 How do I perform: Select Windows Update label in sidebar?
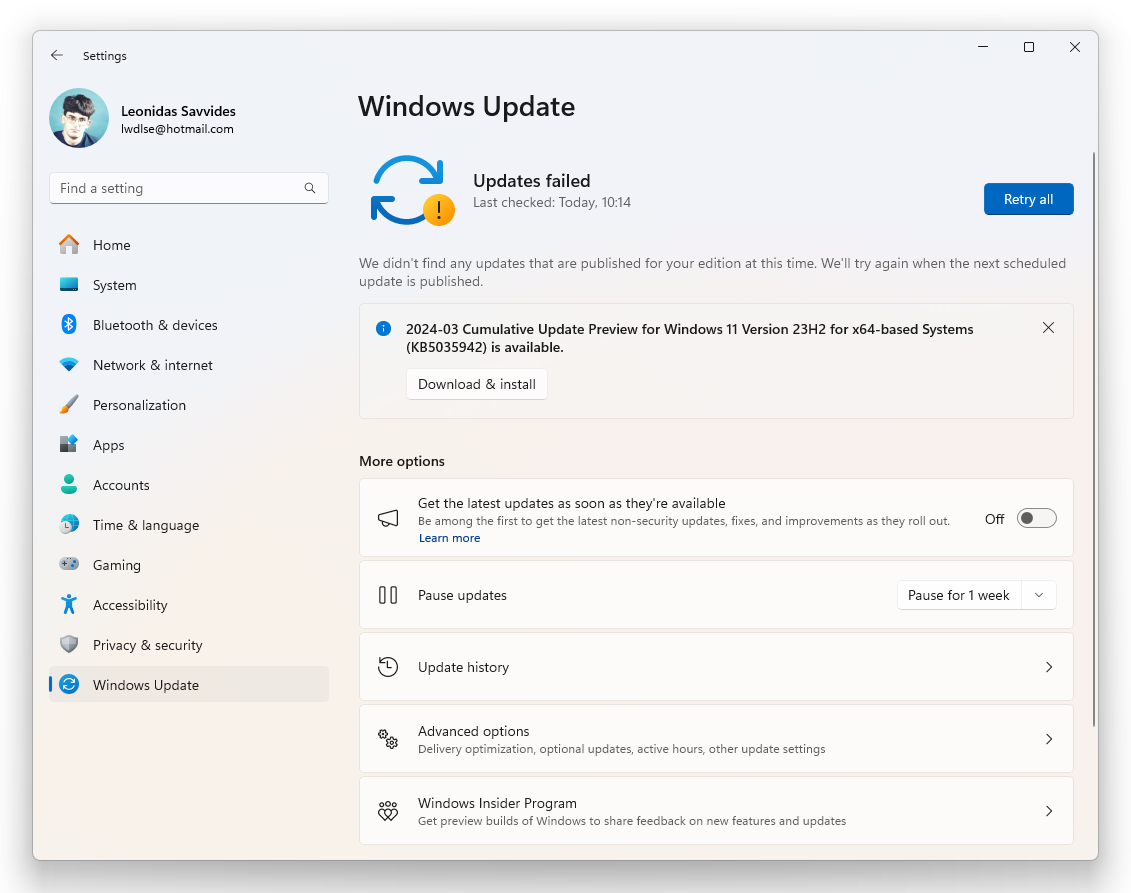[x=146, y=685]
